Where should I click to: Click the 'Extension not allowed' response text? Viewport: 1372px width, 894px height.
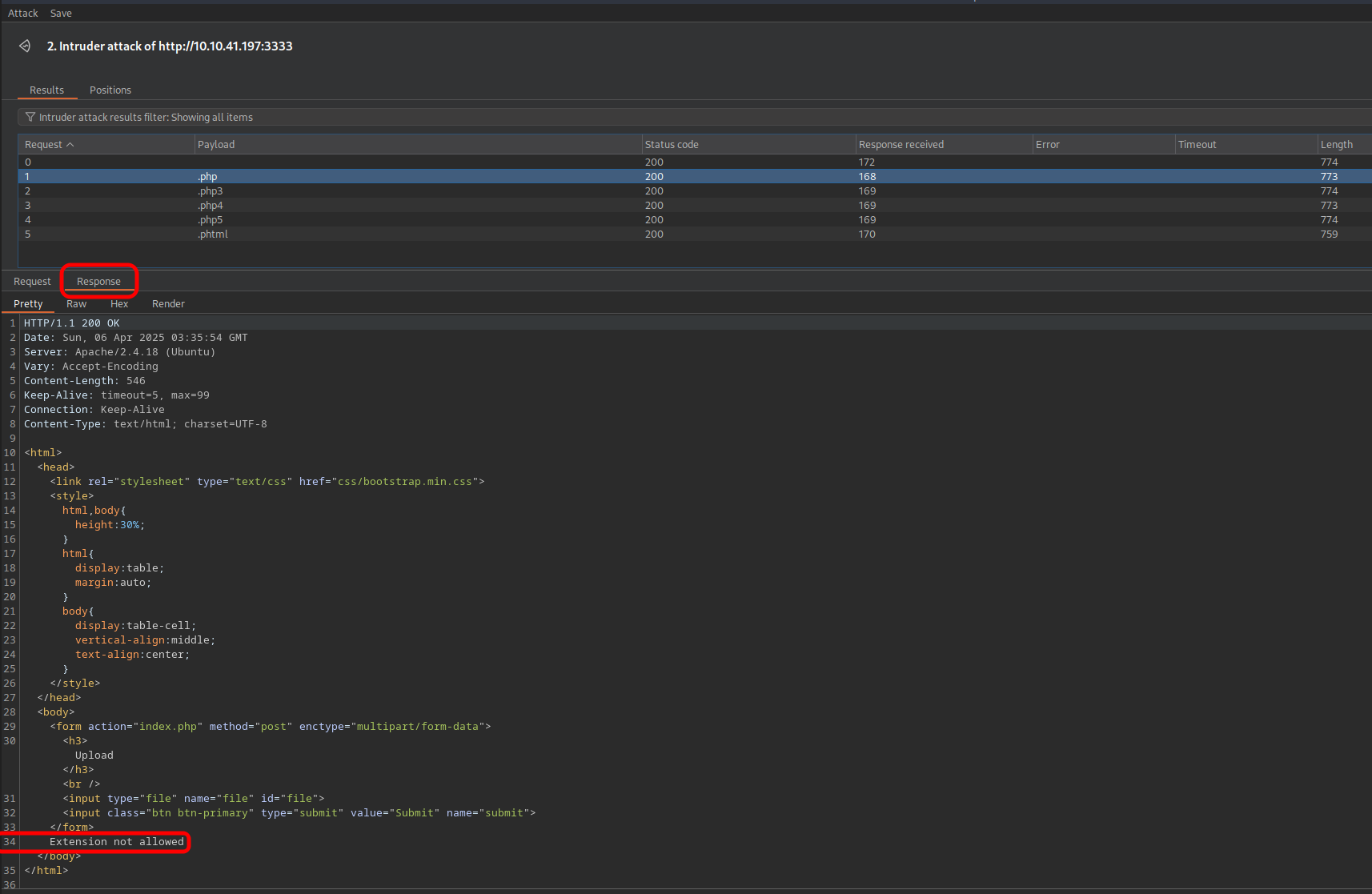(117, 842)
